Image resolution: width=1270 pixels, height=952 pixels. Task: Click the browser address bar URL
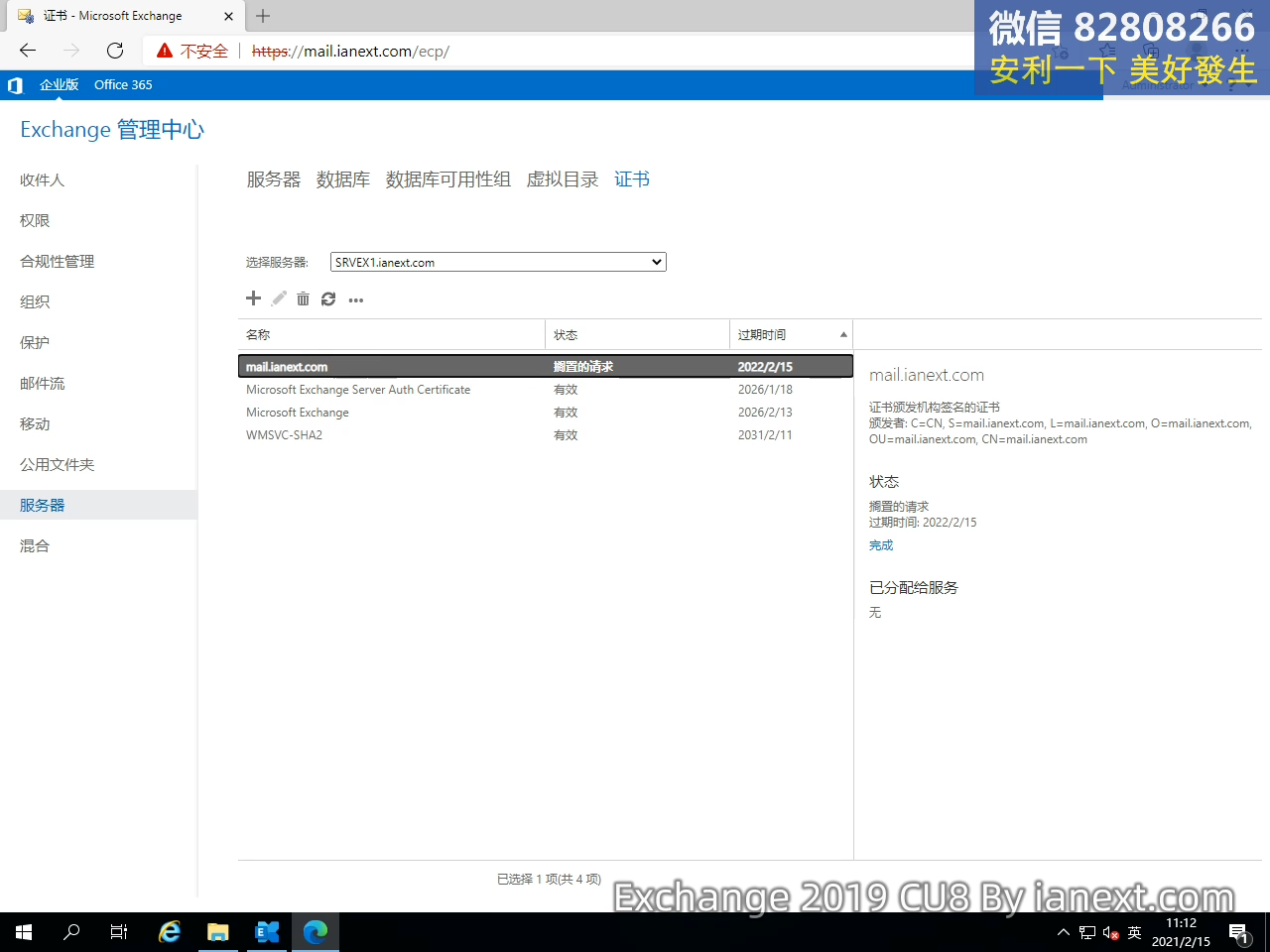tap(351, 52)
